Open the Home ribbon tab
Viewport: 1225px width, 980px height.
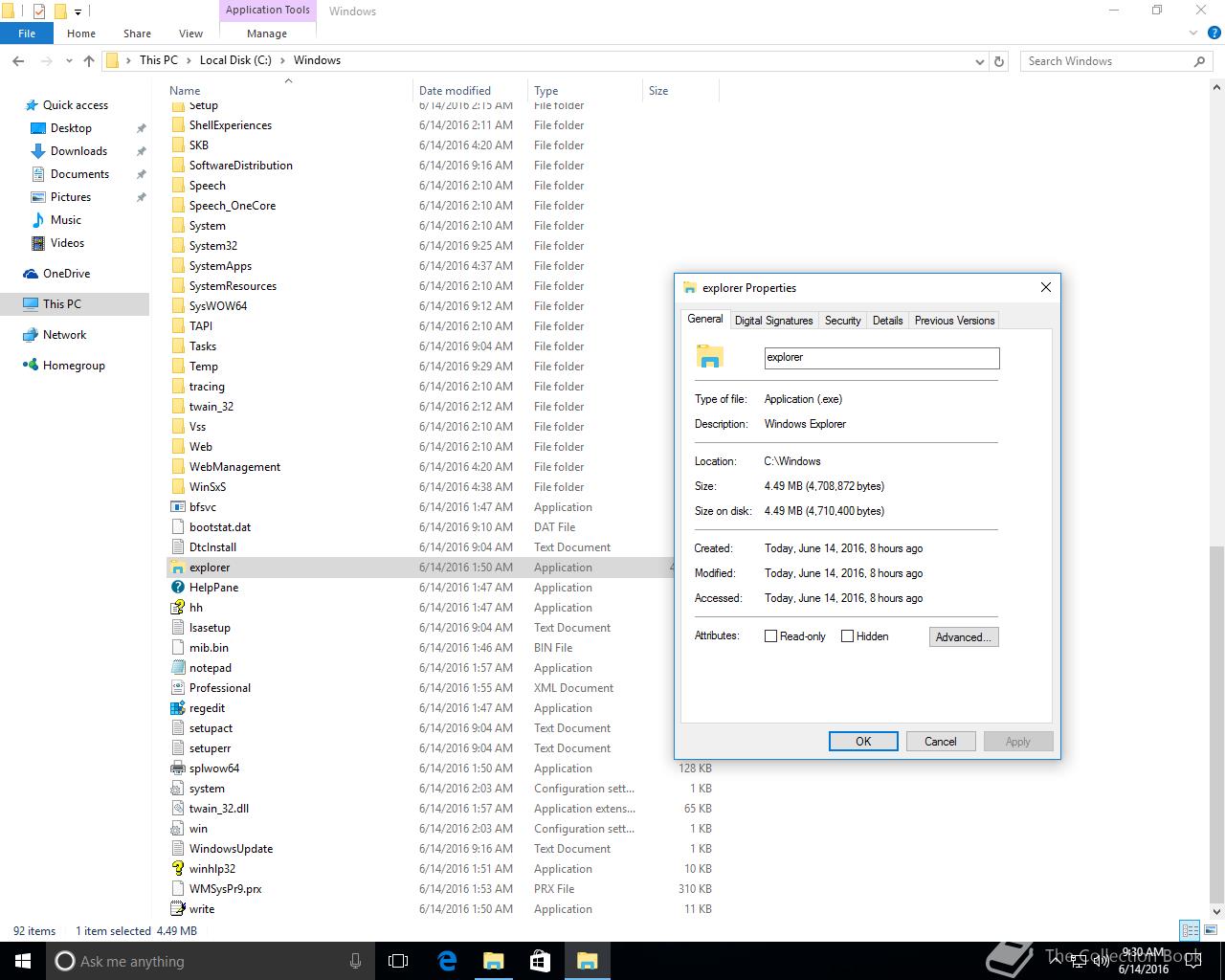click(81, 33)
